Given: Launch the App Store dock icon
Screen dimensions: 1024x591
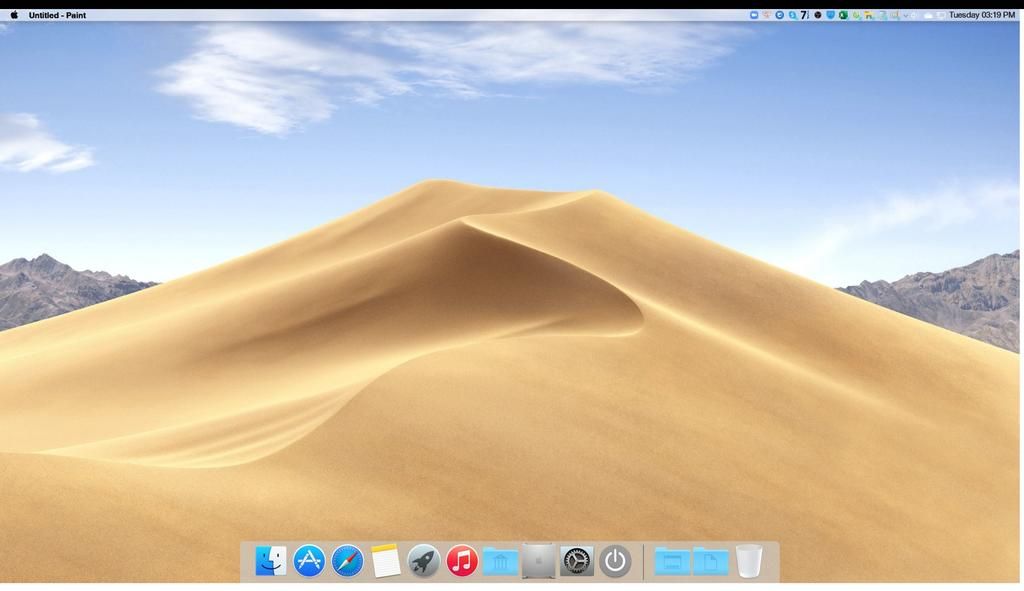Looking at the screenshot, I should tap(309, 560).
